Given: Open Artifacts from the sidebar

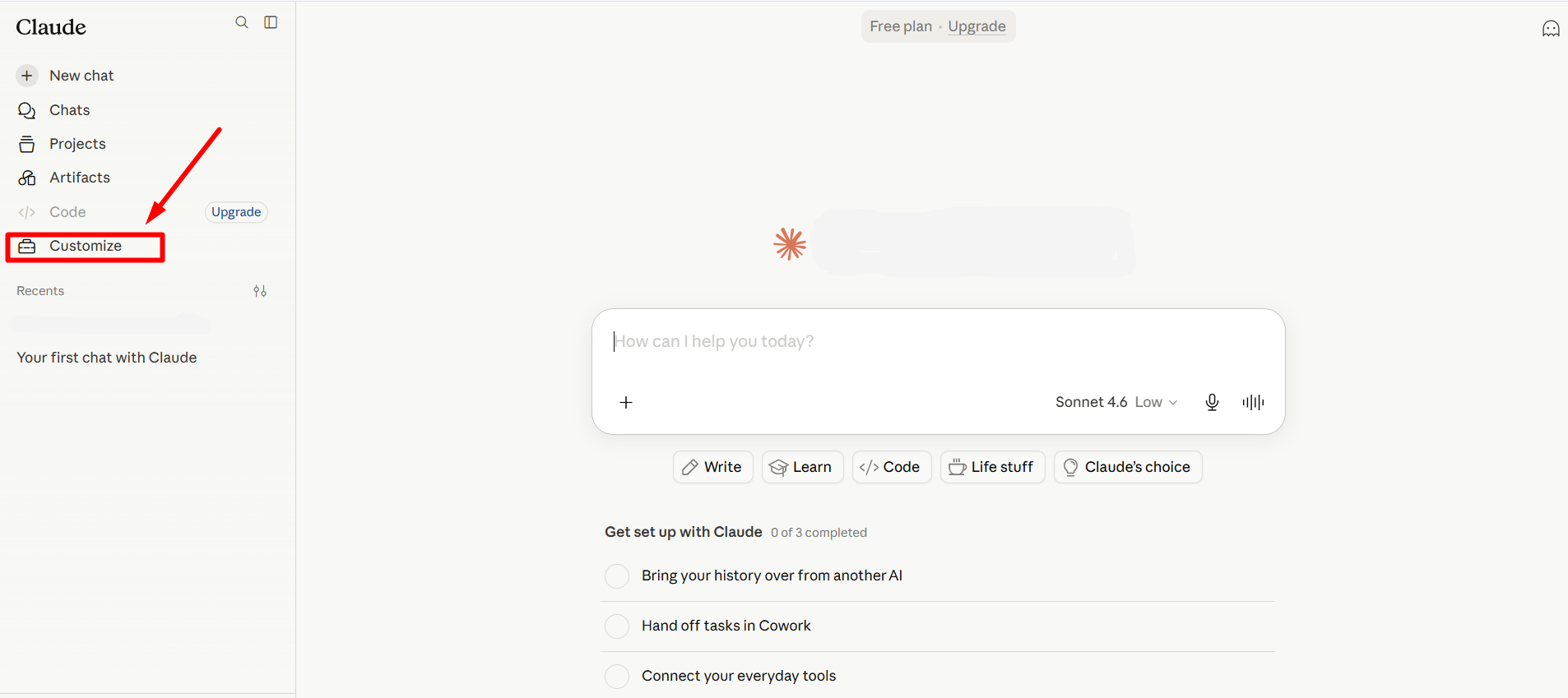Looking at the screenshot, I should [80, 178].
